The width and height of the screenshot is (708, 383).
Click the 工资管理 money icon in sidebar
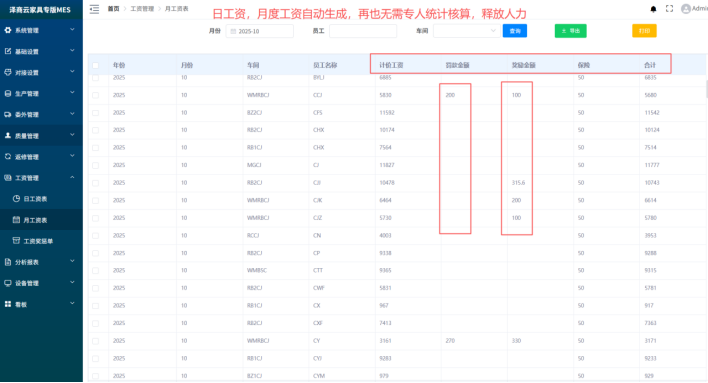pyautogui.click(x=8, y=177)
